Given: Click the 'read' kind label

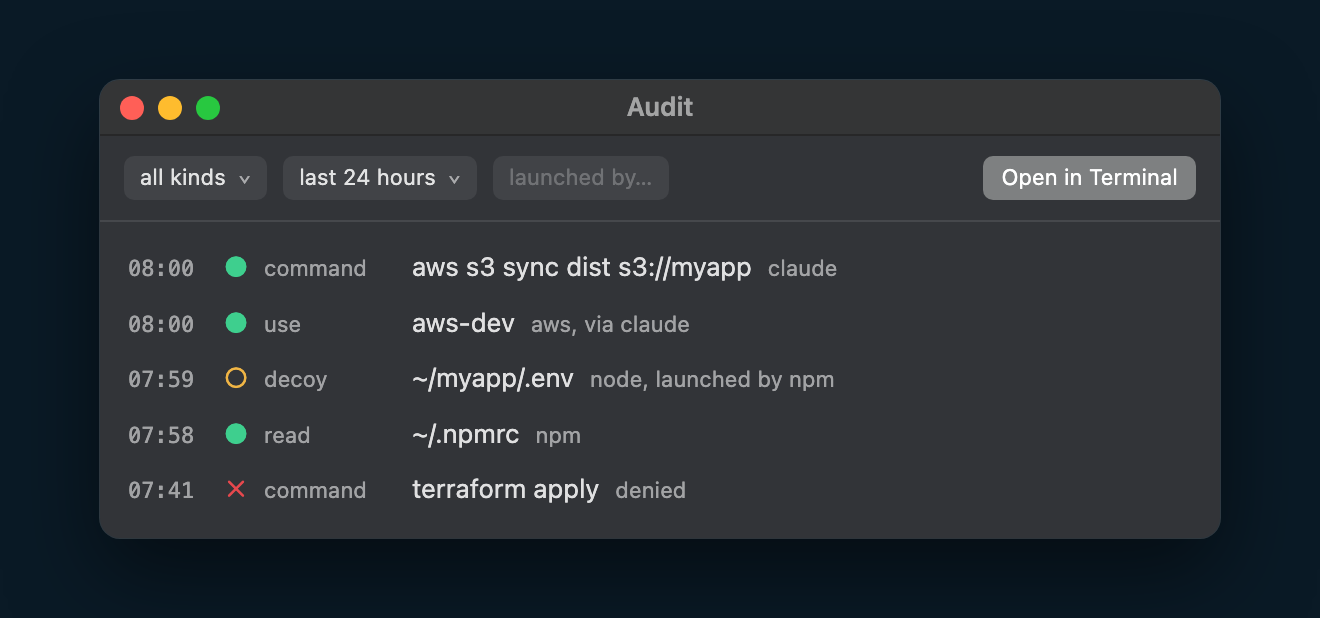Looking at the screenshot, I should click(x=287, y=435).
